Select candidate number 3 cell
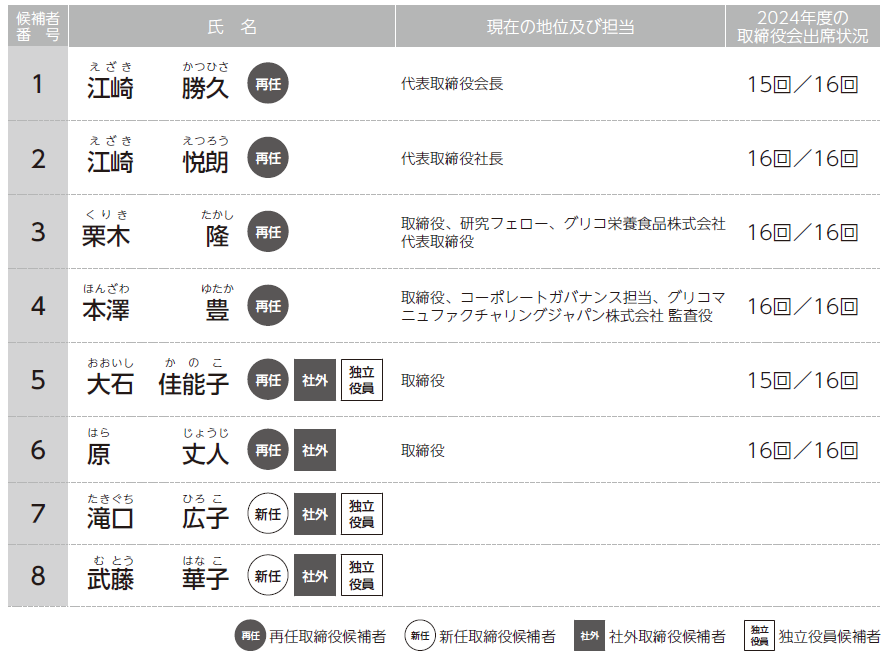Viewport: 893px width, 661px height. pos(38,232)
